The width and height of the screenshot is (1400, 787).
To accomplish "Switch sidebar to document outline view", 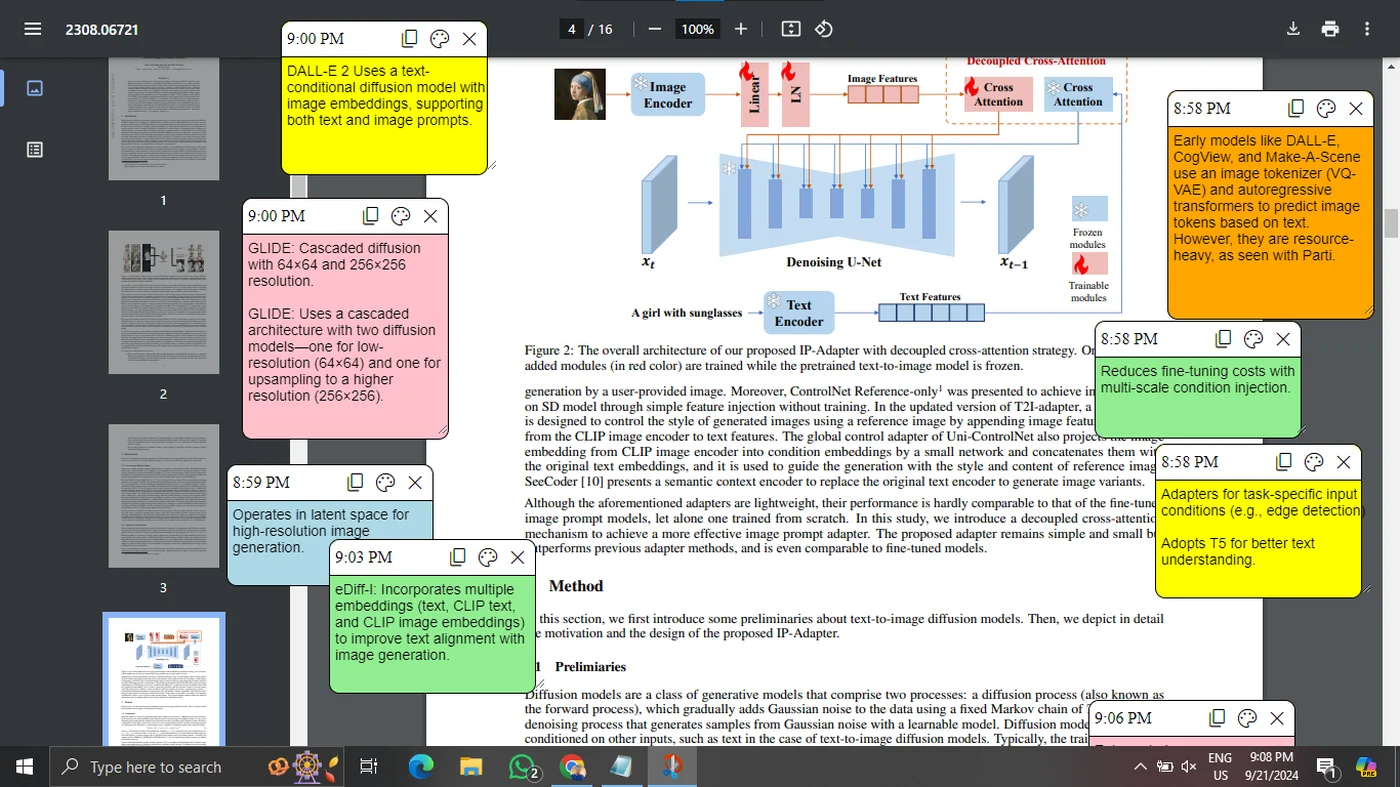I will click(34, 150).
